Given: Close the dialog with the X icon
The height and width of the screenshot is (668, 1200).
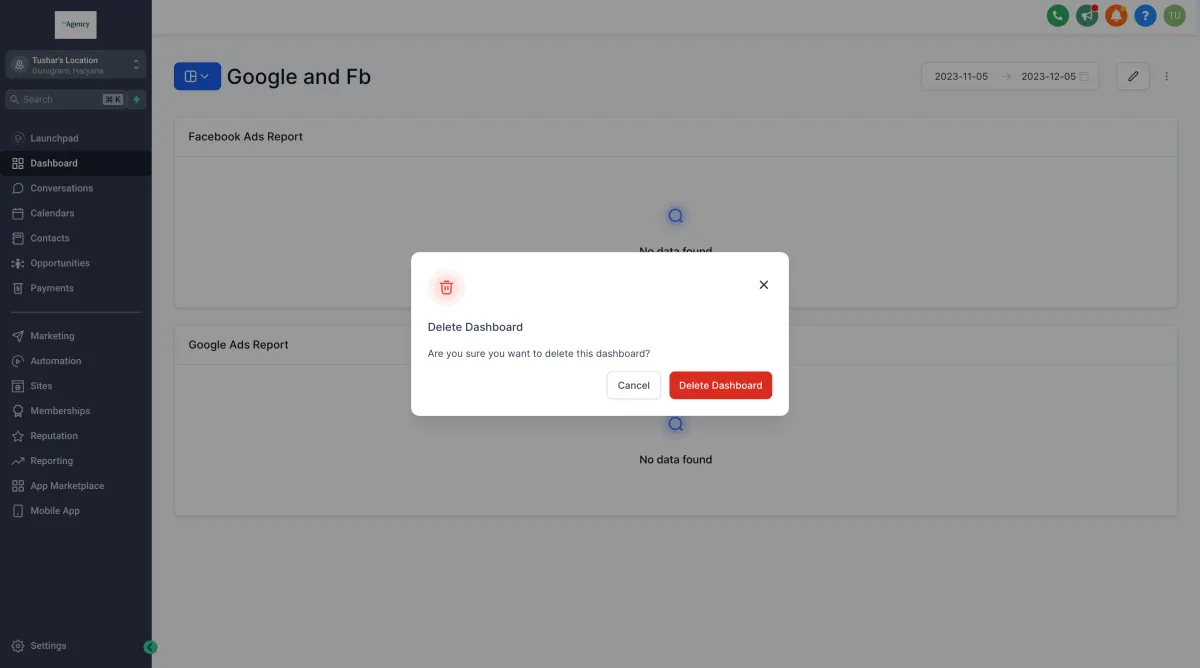Looking at the screenshot, I should (764, 285).
